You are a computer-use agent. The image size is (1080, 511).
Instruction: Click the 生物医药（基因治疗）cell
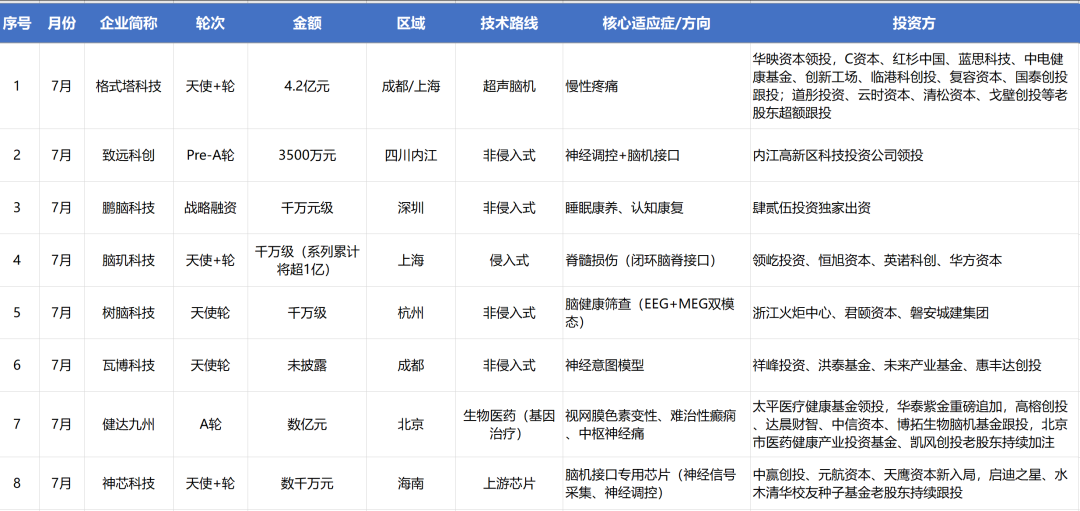(x=509, y=424)
